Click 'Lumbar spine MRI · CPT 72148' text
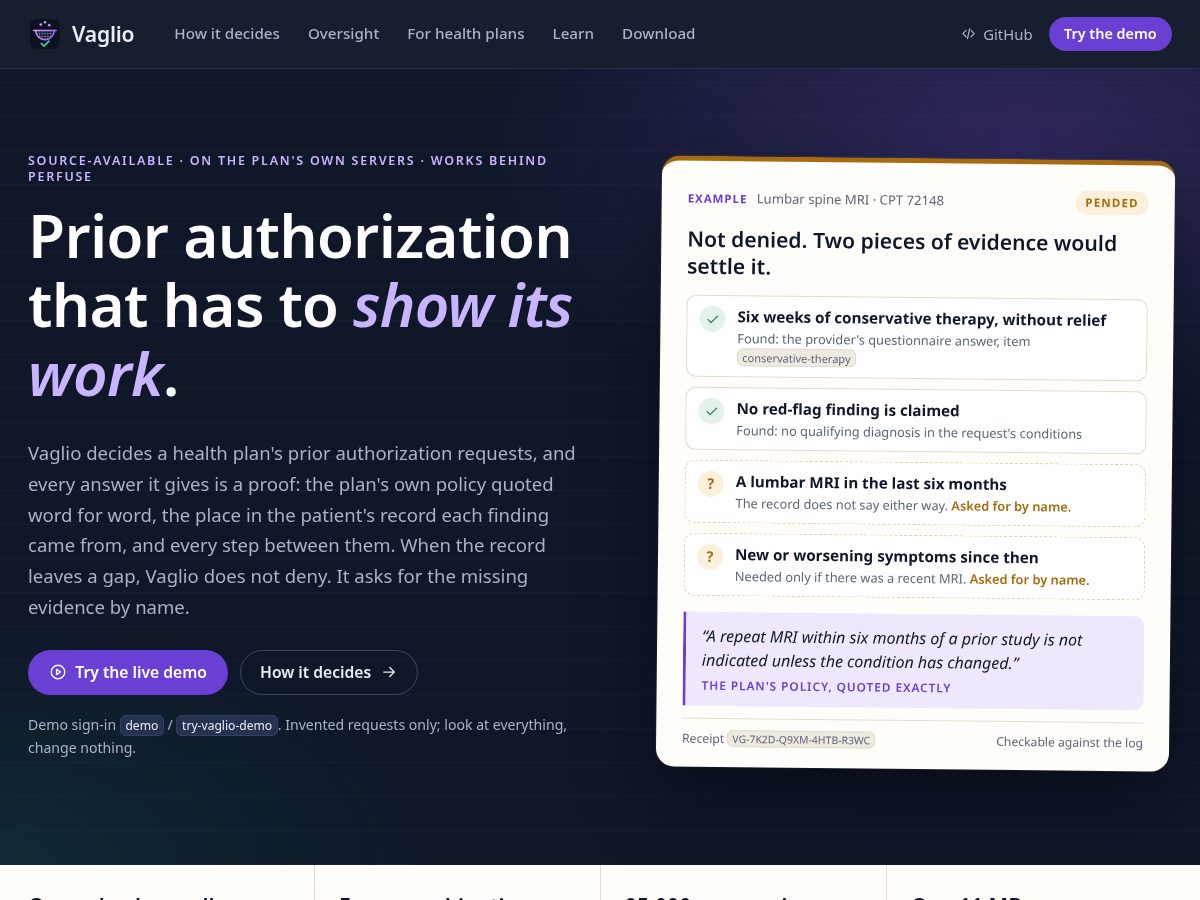Image resolution: width=1200 pixels, height=900 pixels. pos(850,200)
